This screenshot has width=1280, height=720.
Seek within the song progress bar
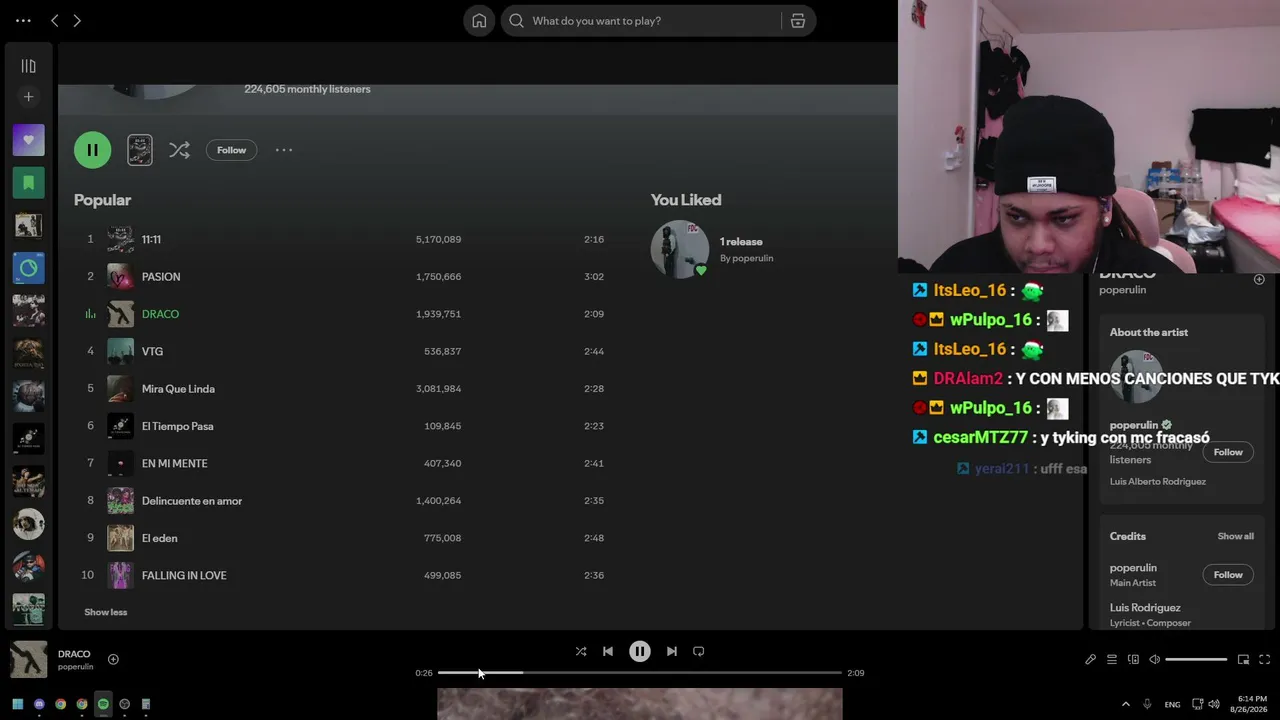click(640, 673)
